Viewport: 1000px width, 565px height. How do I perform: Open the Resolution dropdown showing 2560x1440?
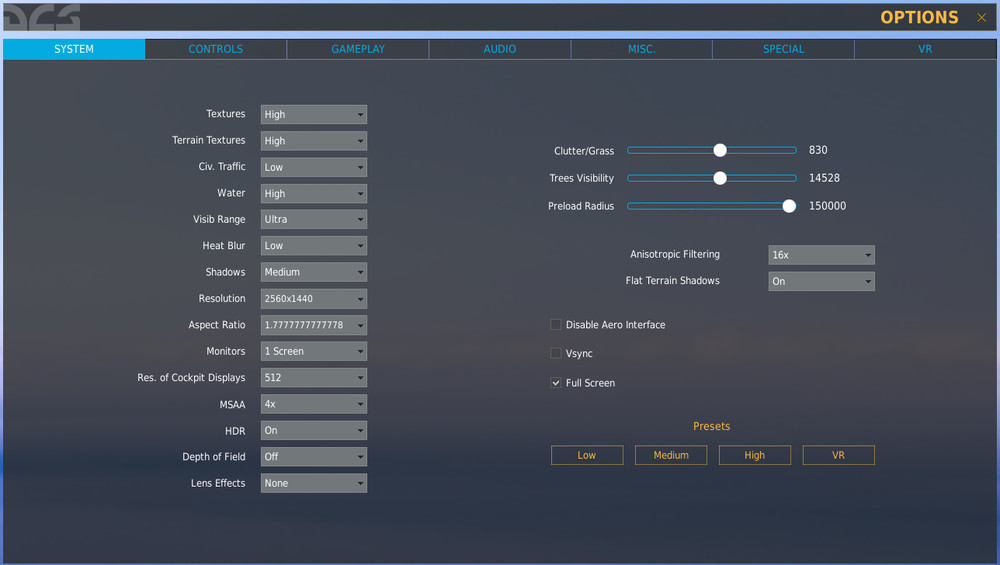pyautogui.click(x=314, y=298)
